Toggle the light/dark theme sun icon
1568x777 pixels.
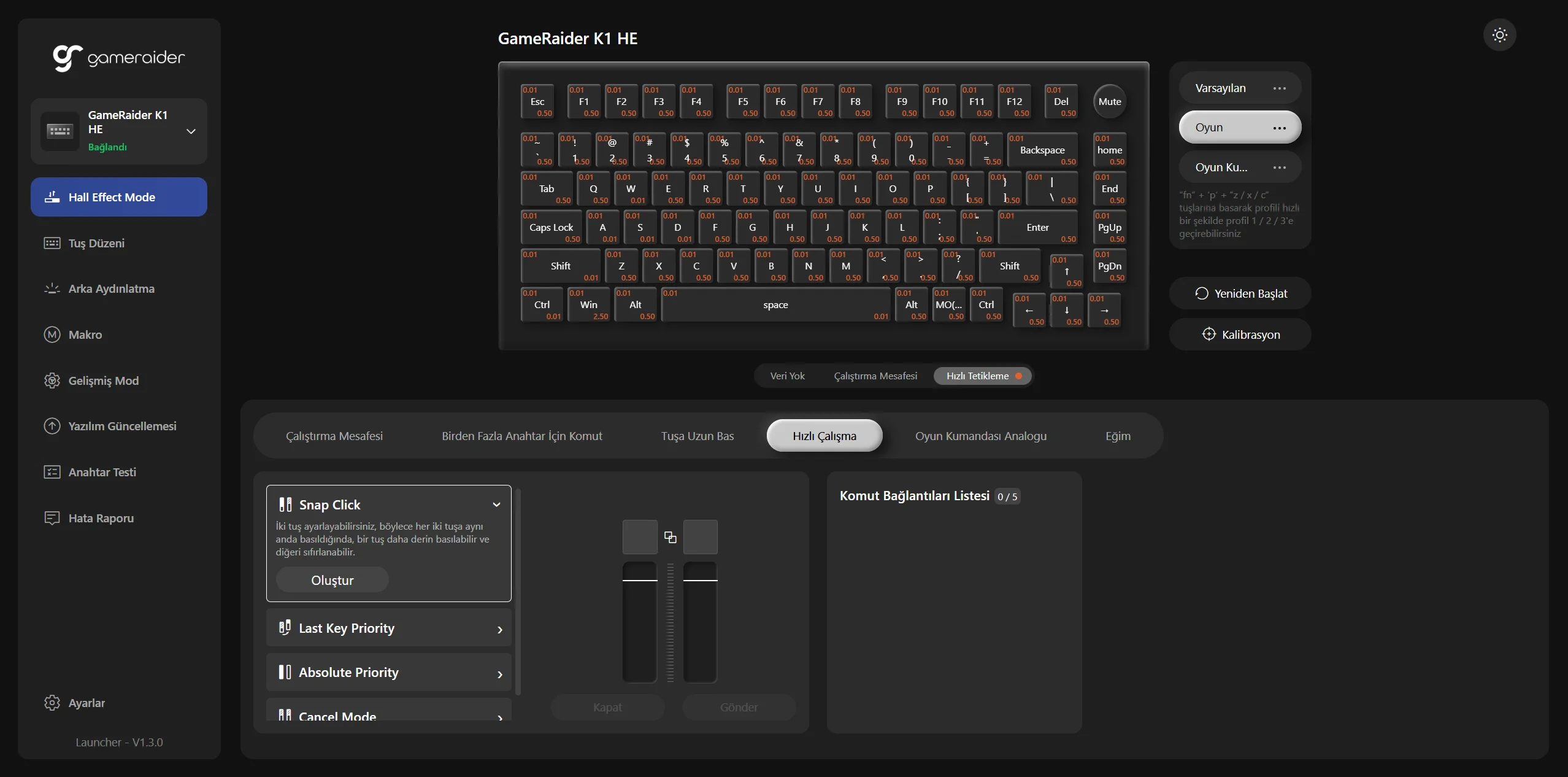tap(1499, 35)
